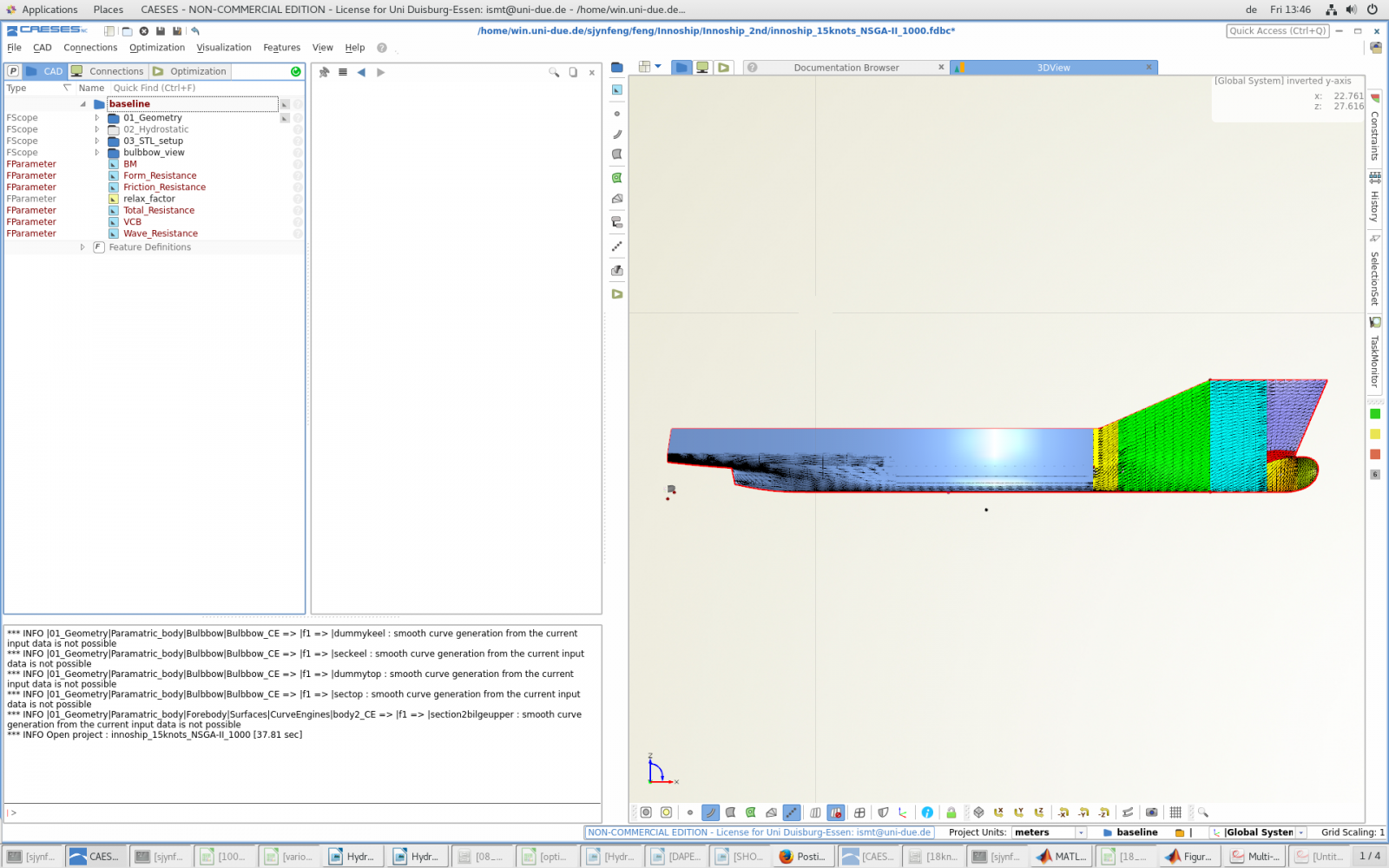
Task: Open the MATL... taskbar window
Action: click(x=1063, y=856)
